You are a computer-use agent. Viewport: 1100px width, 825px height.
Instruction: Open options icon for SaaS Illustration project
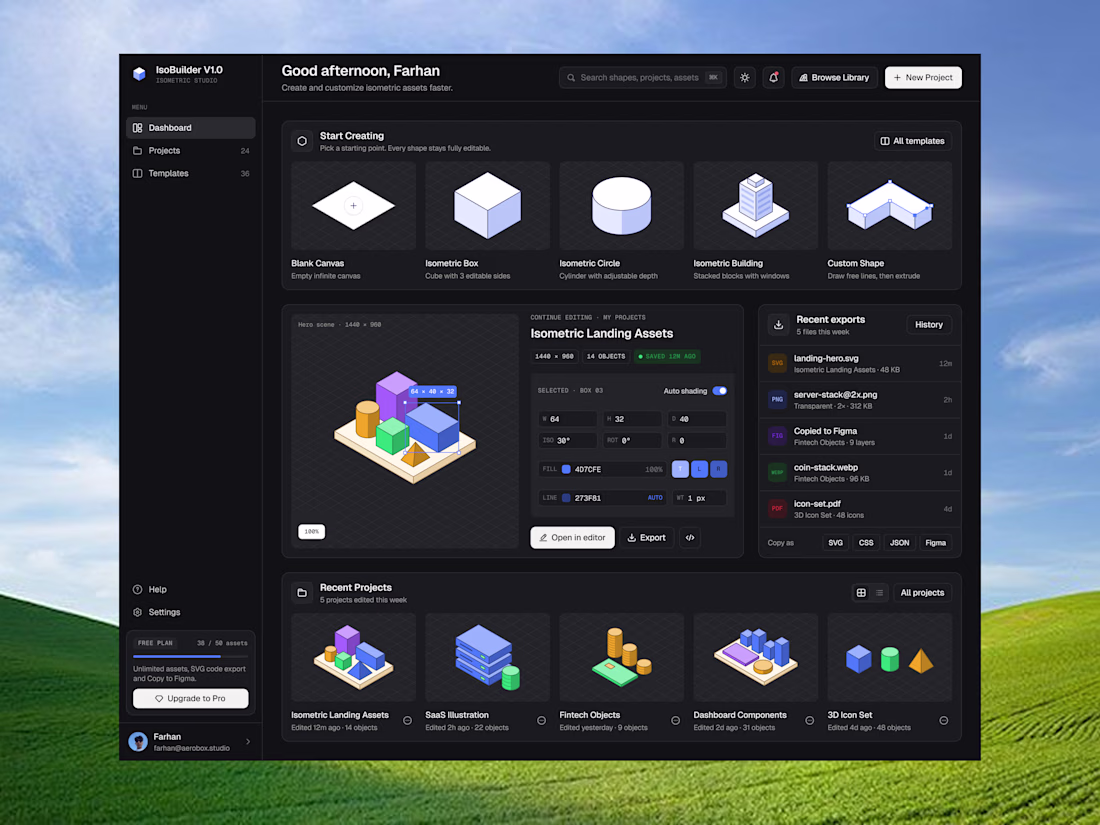tap(542, 720)
